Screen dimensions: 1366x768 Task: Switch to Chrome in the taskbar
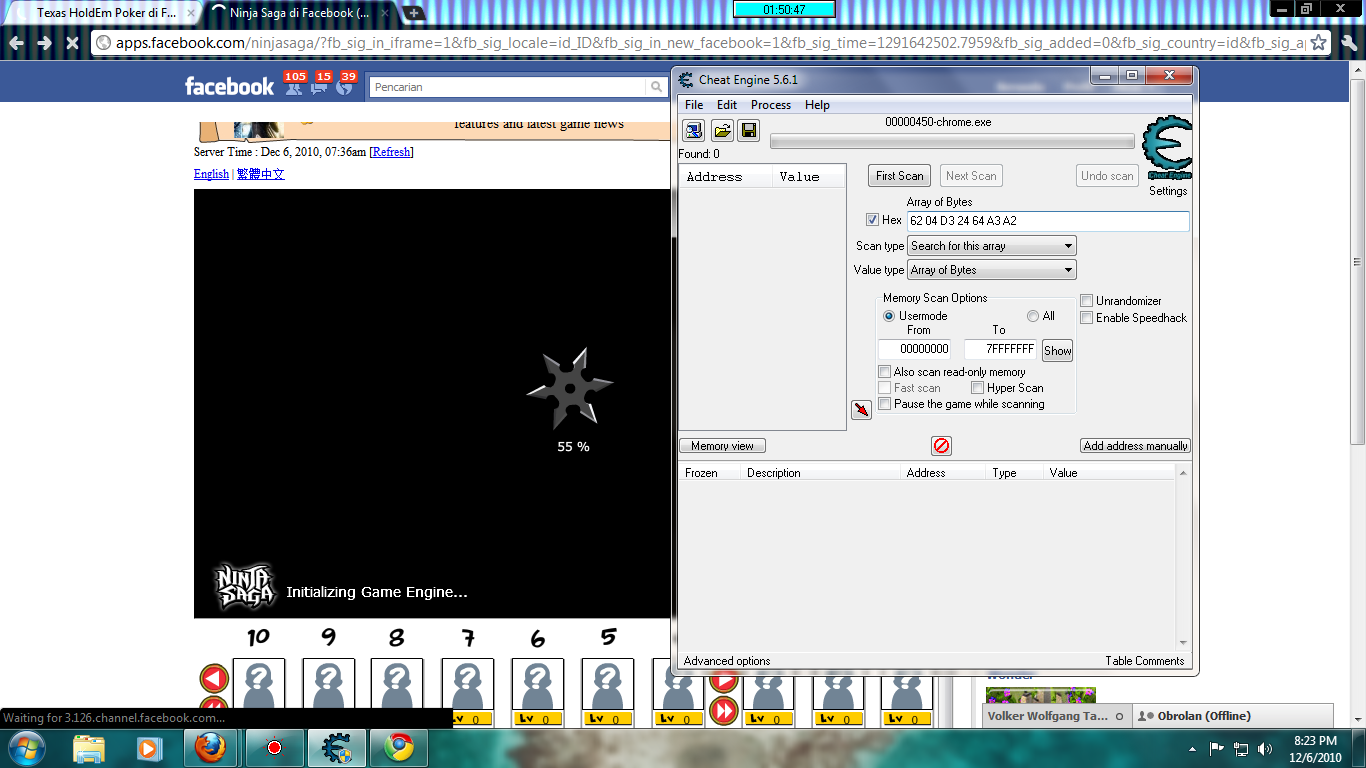coord(399,747)
